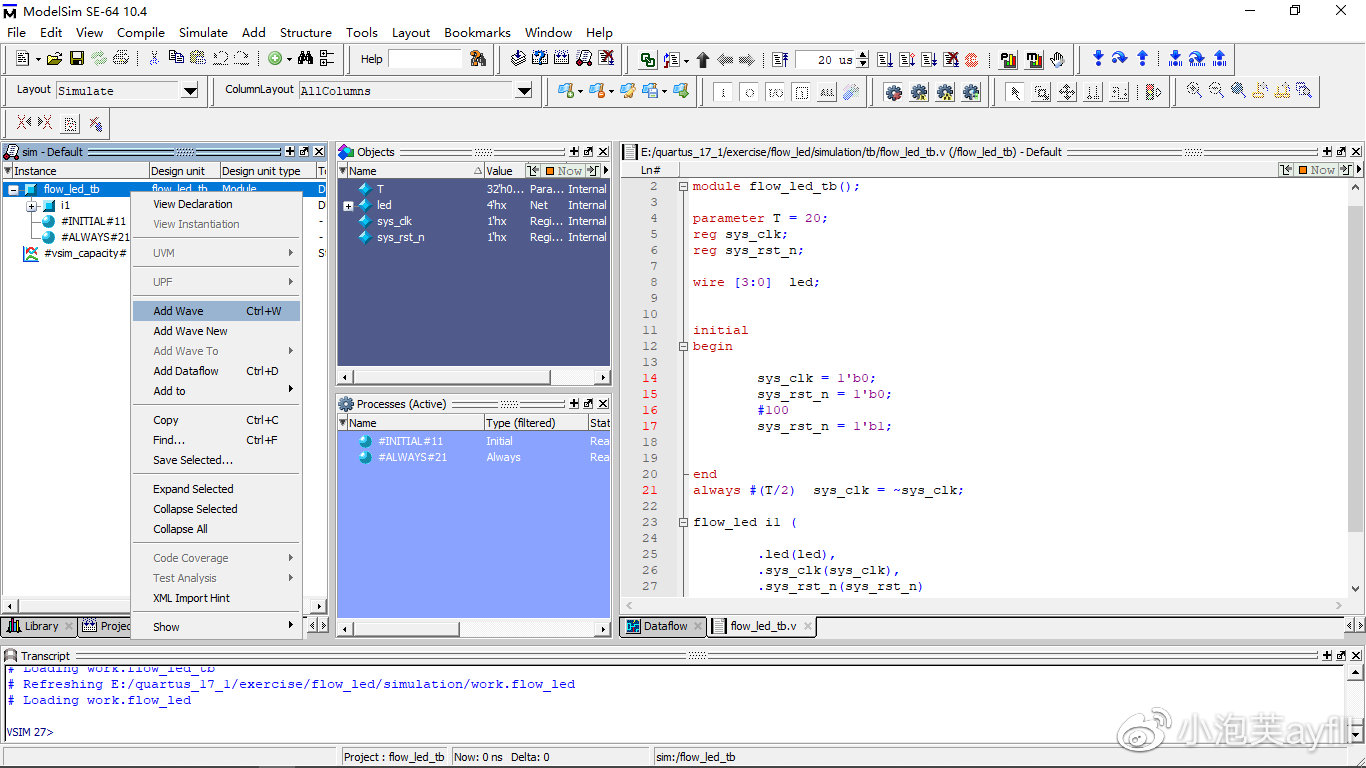
Task: Toggle the I/O ports filter button
Action: (775, 93)
